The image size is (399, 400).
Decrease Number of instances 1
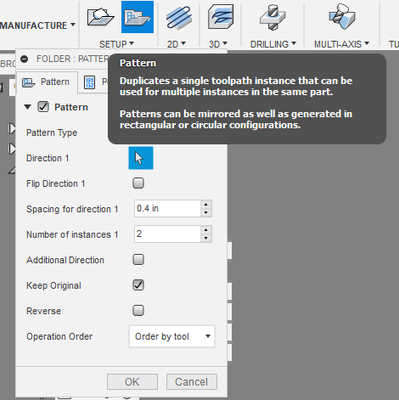point(206,238)
